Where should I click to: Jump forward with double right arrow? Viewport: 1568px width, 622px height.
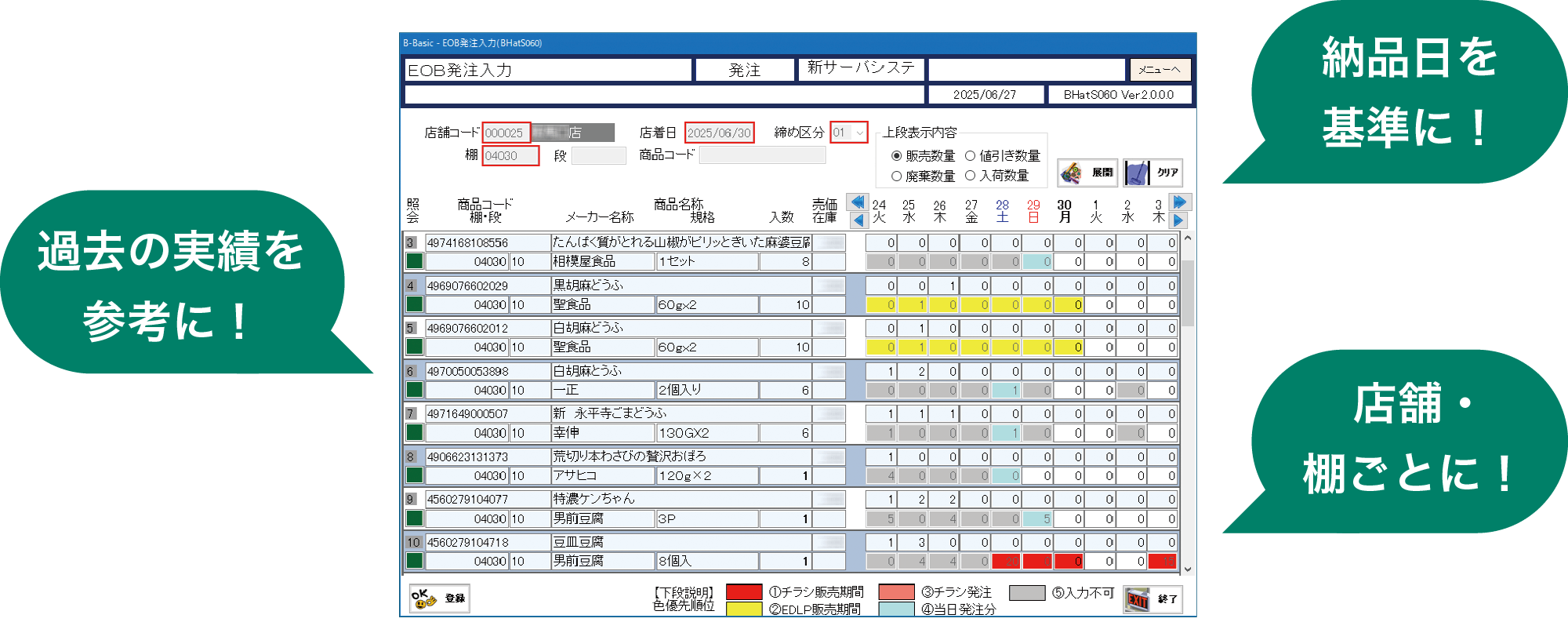point(1180,202)
